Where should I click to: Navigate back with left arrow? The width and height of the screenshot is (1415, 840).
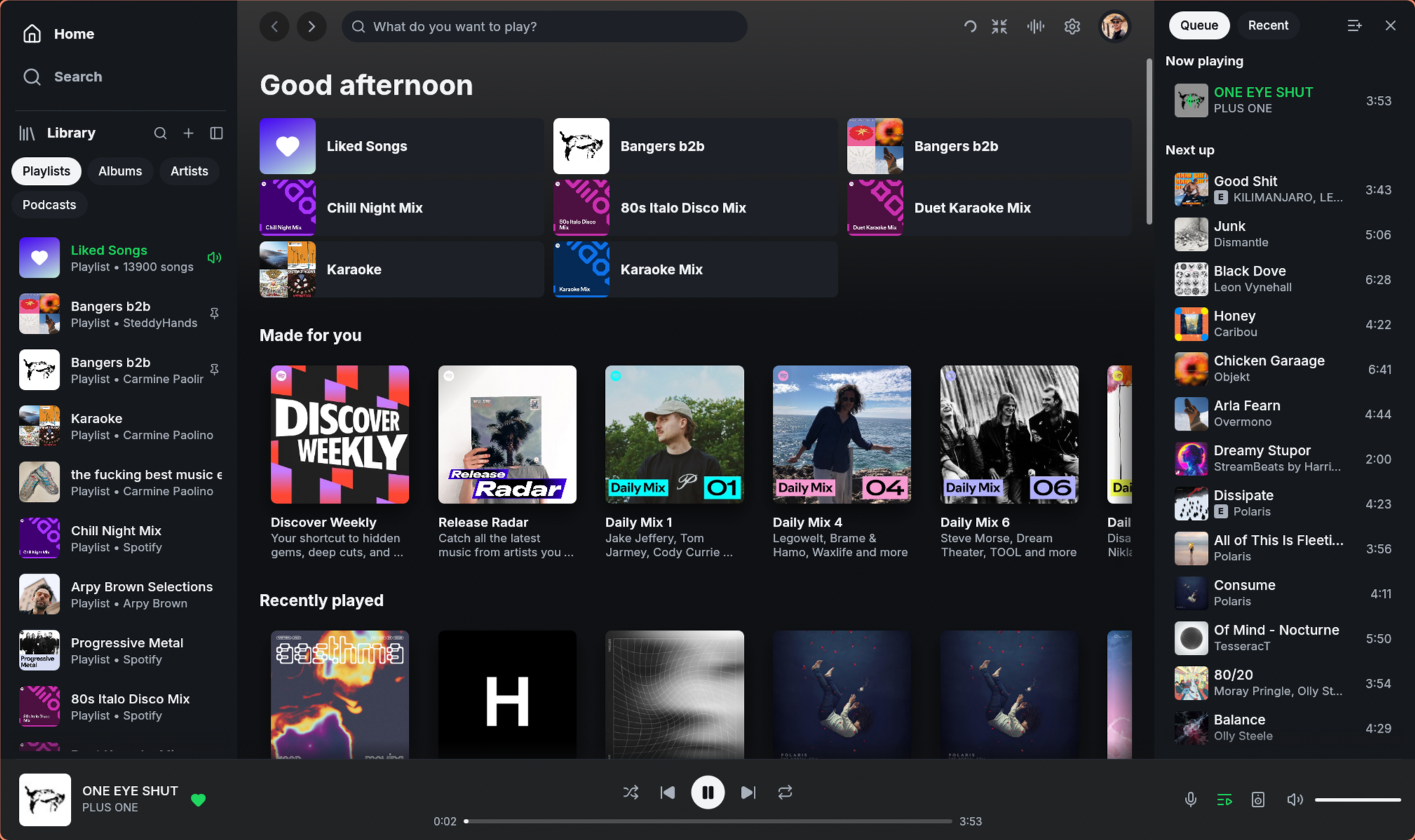pos(275,27)
